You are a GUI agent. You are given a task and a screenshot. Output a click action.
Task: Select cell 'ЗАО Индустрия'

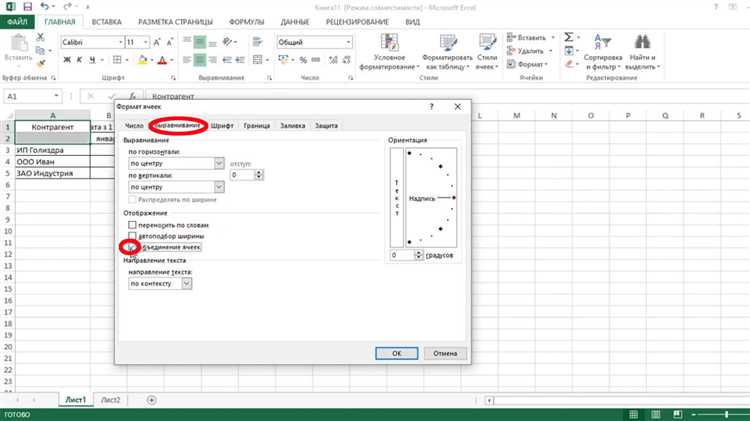point(53,173)
